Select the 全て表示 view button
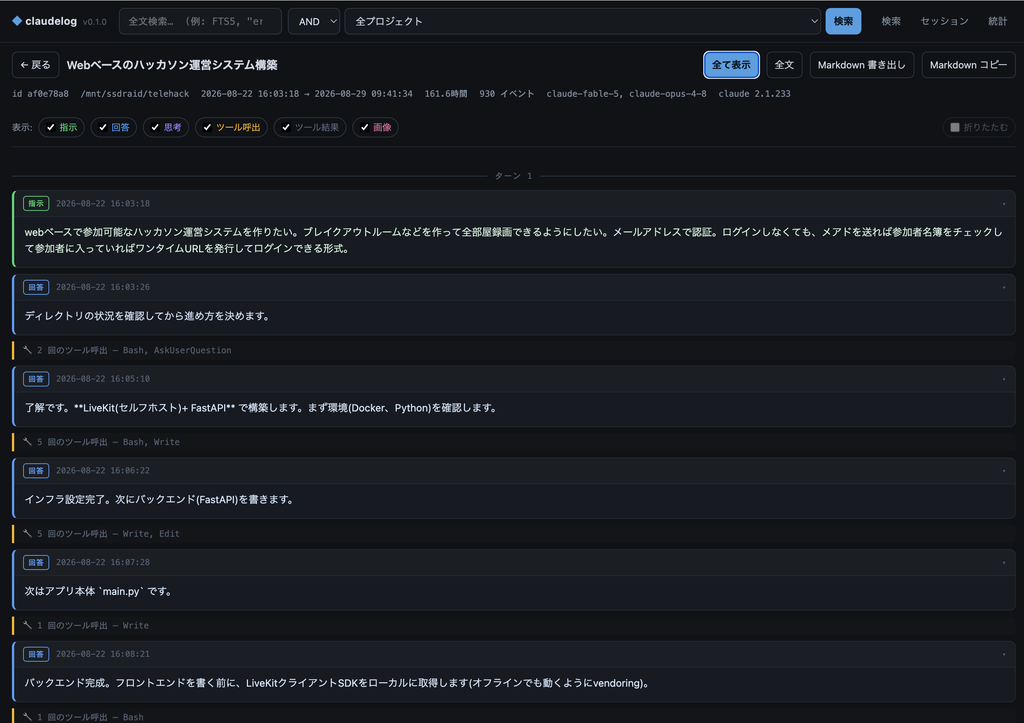This screenshot has width=1024, height=723. tap(731, 65)
